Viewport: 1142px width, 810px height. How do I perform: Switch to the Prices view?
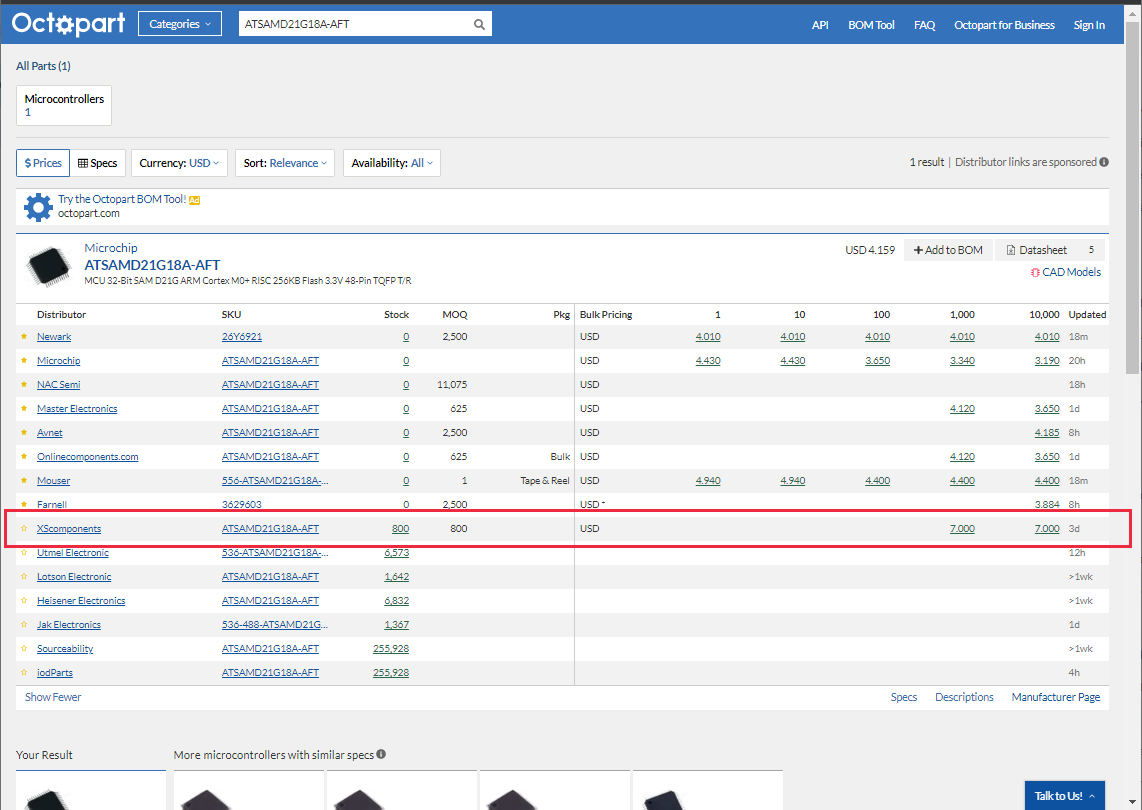[x=43, y=163]
